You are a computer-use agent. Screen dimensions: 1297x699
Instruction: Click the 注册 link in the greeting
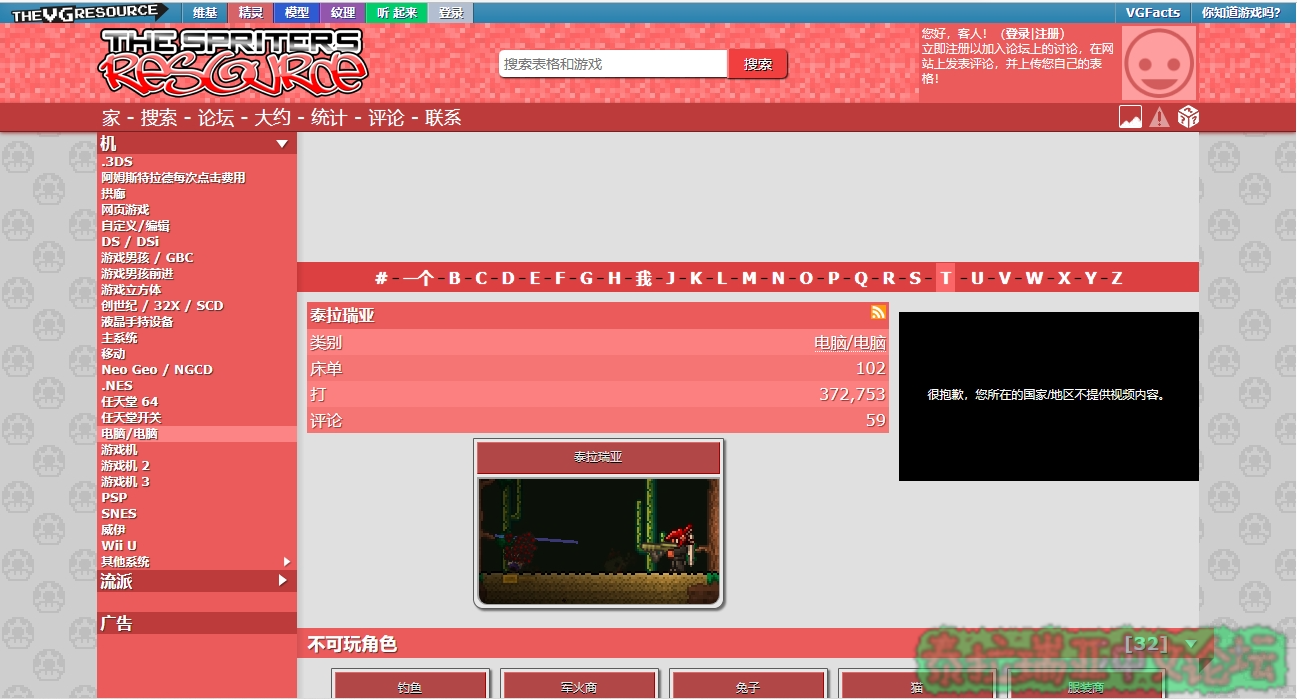[x=1048, y=34]
